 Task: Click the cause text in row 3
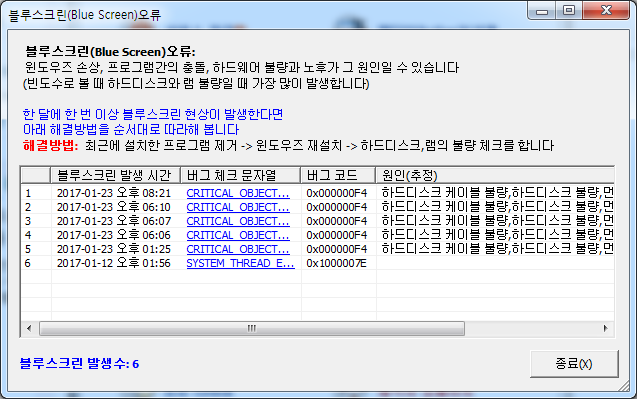pyautogui.click(x=497, y=221)
